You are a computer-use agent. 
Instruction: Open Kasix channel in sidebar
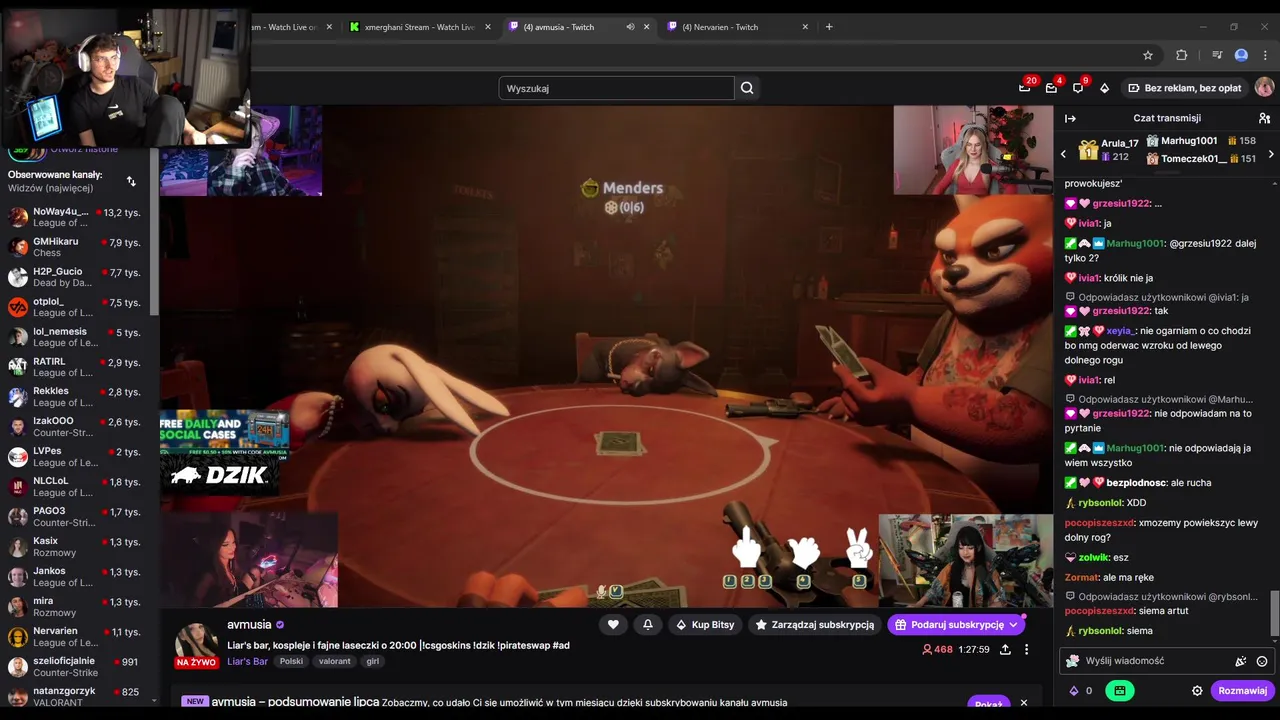click(74, 546)
